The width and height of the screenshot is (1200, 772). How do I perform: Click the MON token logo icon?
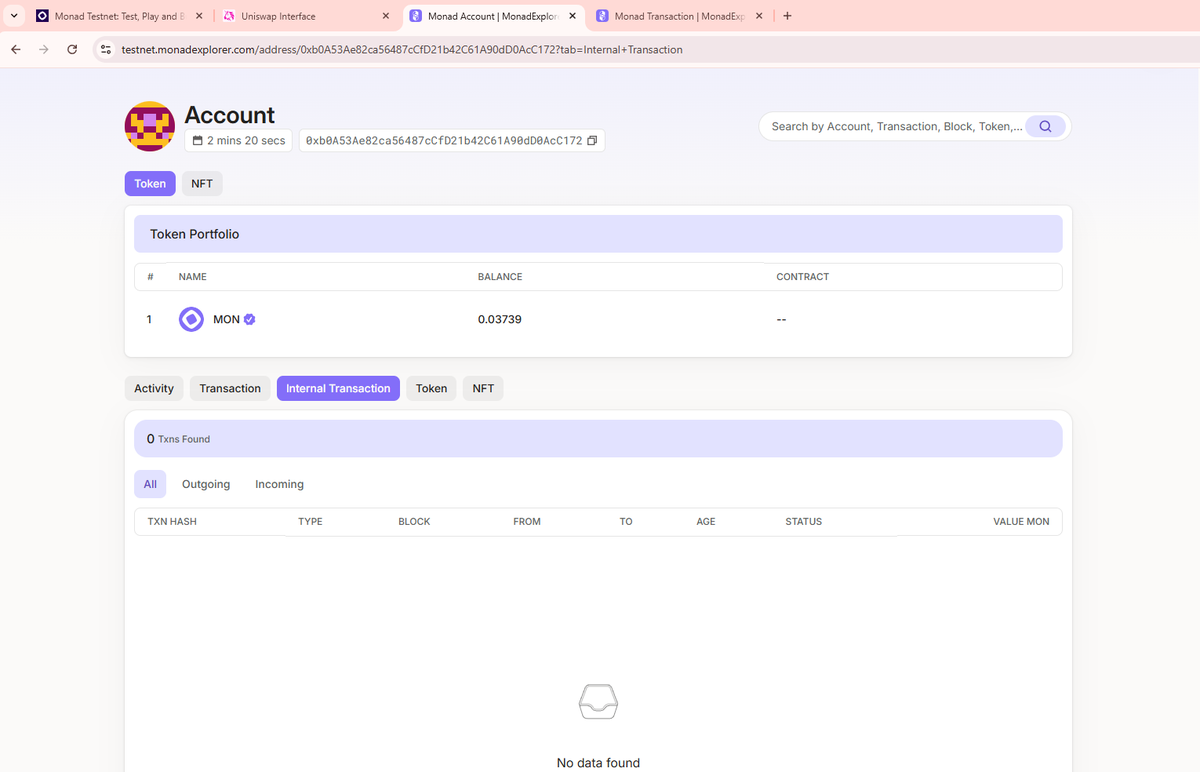191,319
